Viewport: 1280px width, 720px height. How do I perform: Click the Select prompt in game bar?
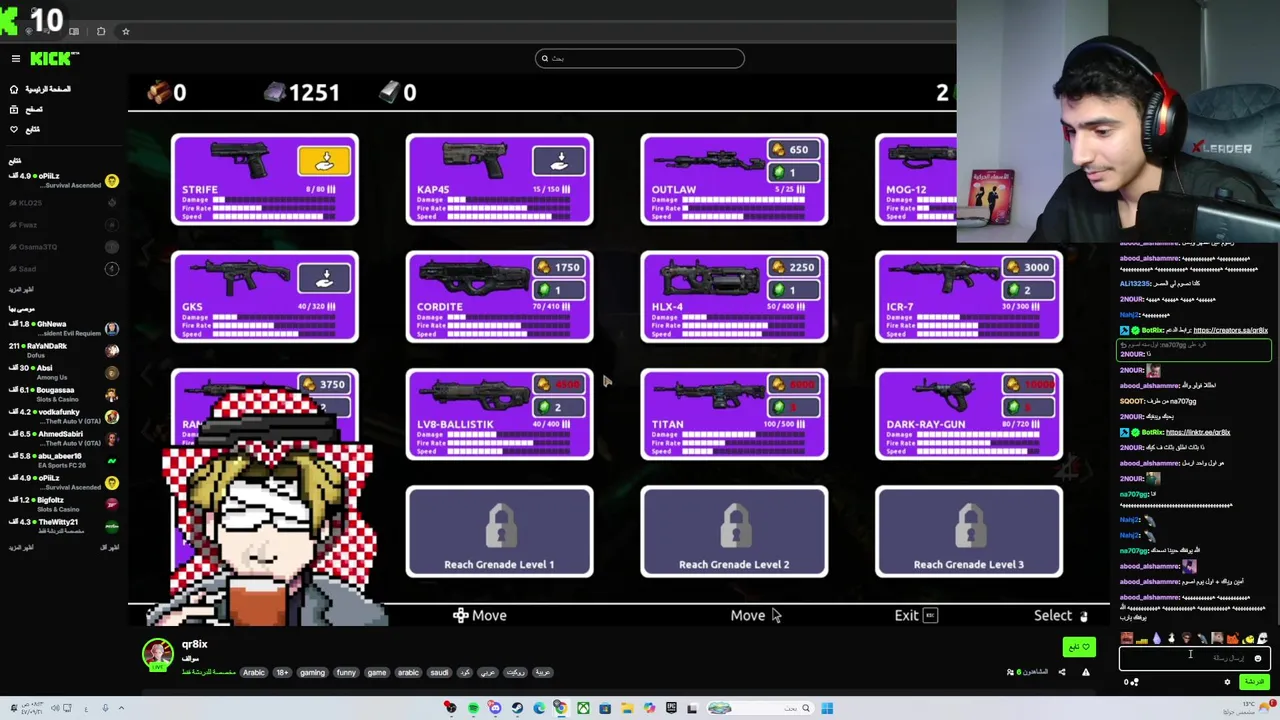1061,616
